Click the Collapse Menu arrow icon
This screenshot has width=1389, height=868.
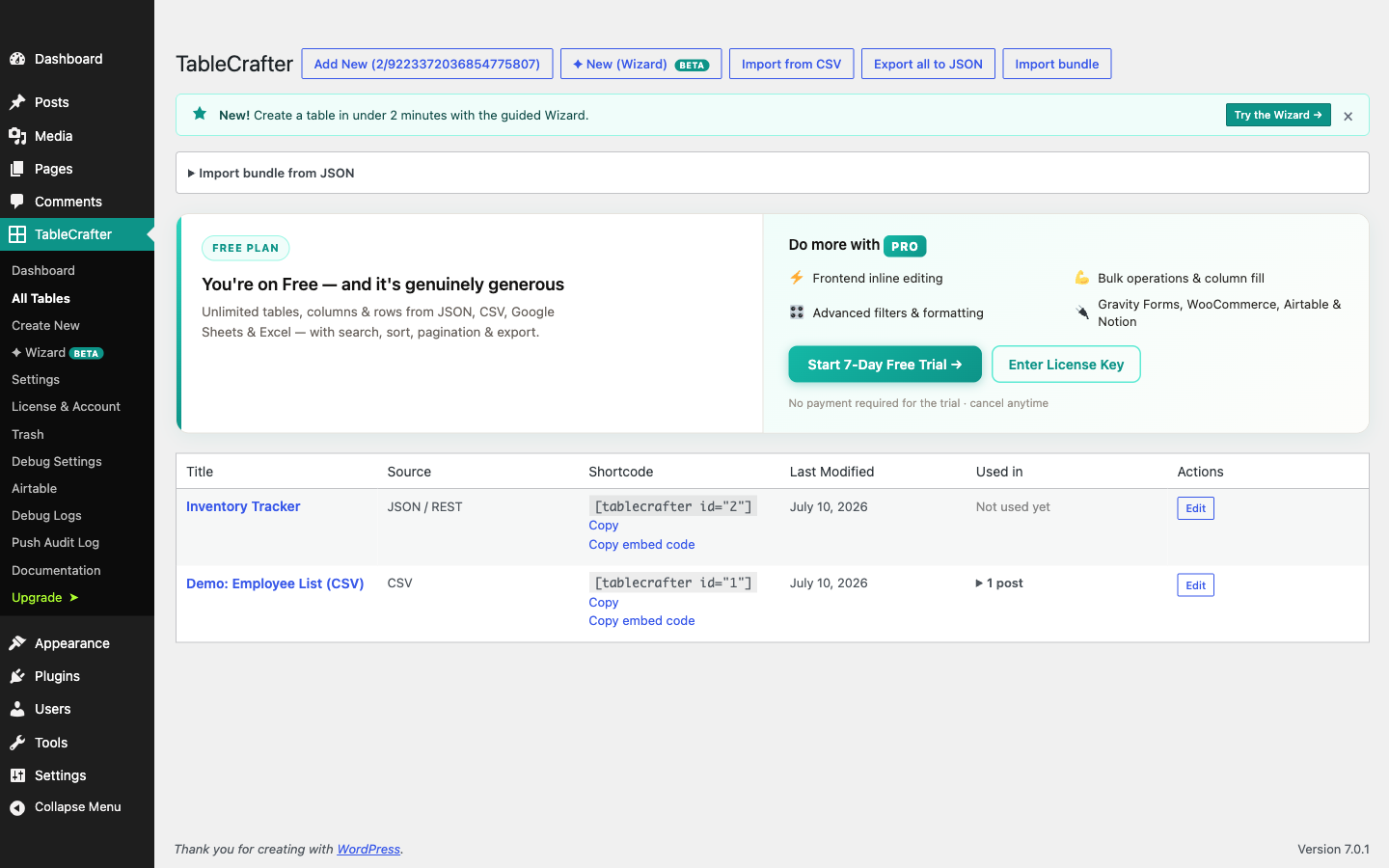click(x=17, y=807)
